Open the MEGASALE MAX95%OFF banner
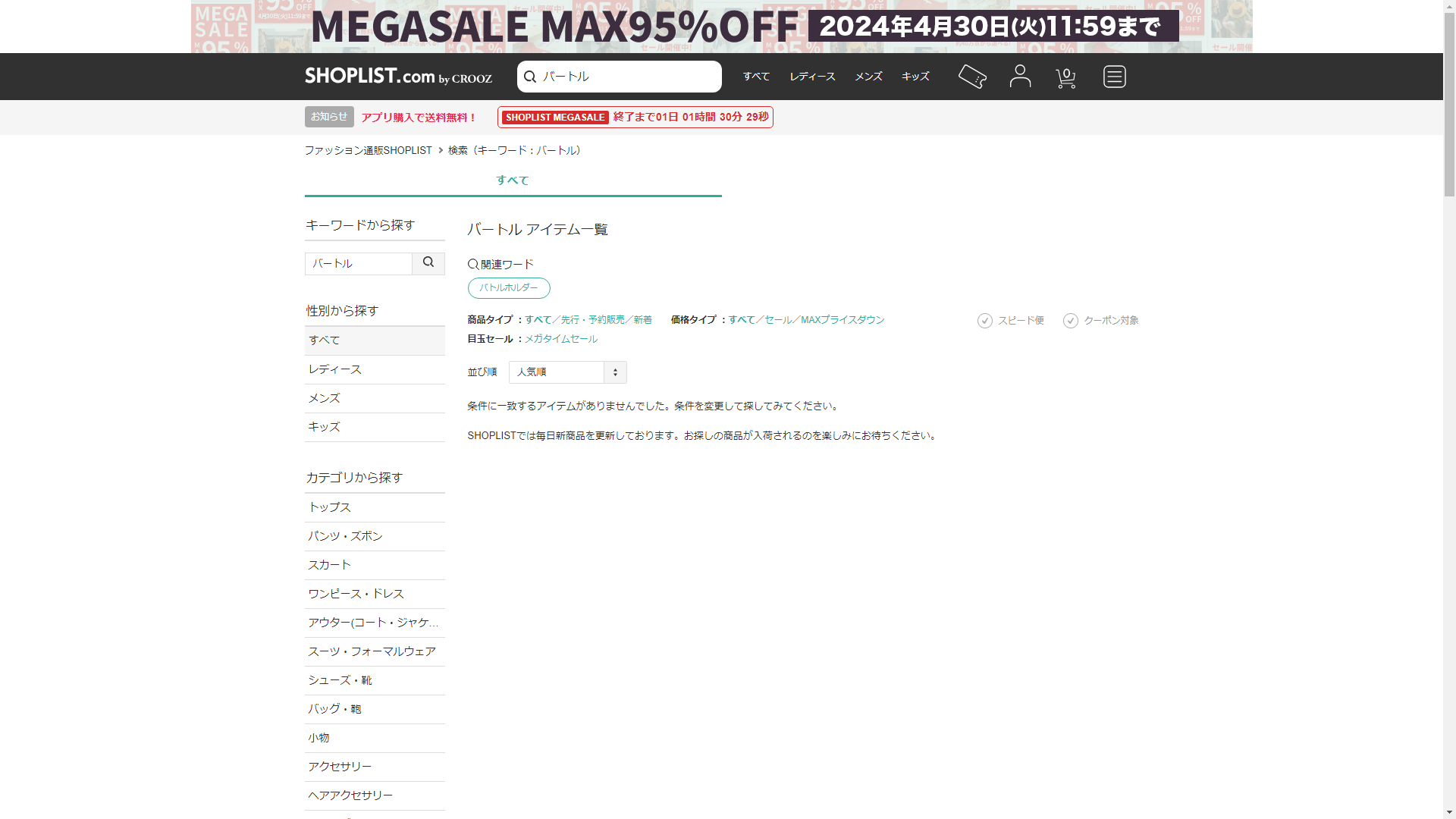Screen dimensions: 1456x819 tap(722, 27)
